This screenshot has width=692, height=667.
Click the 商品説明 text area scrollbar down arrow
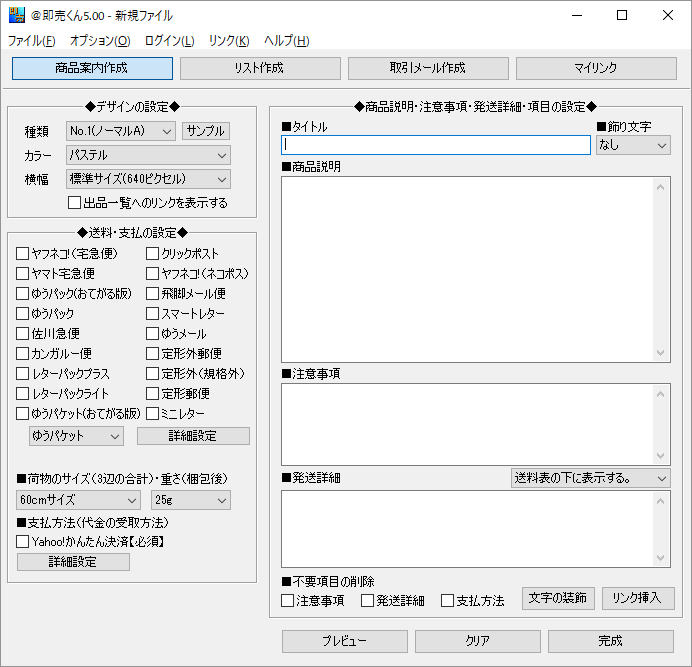tap(662, 353)
